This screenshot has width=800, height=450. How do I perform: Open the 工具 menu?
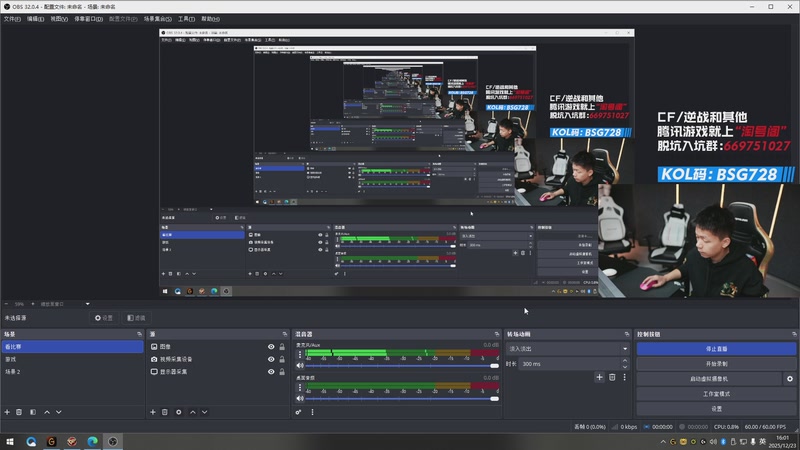pyautogui.click(x=186, y=19)
